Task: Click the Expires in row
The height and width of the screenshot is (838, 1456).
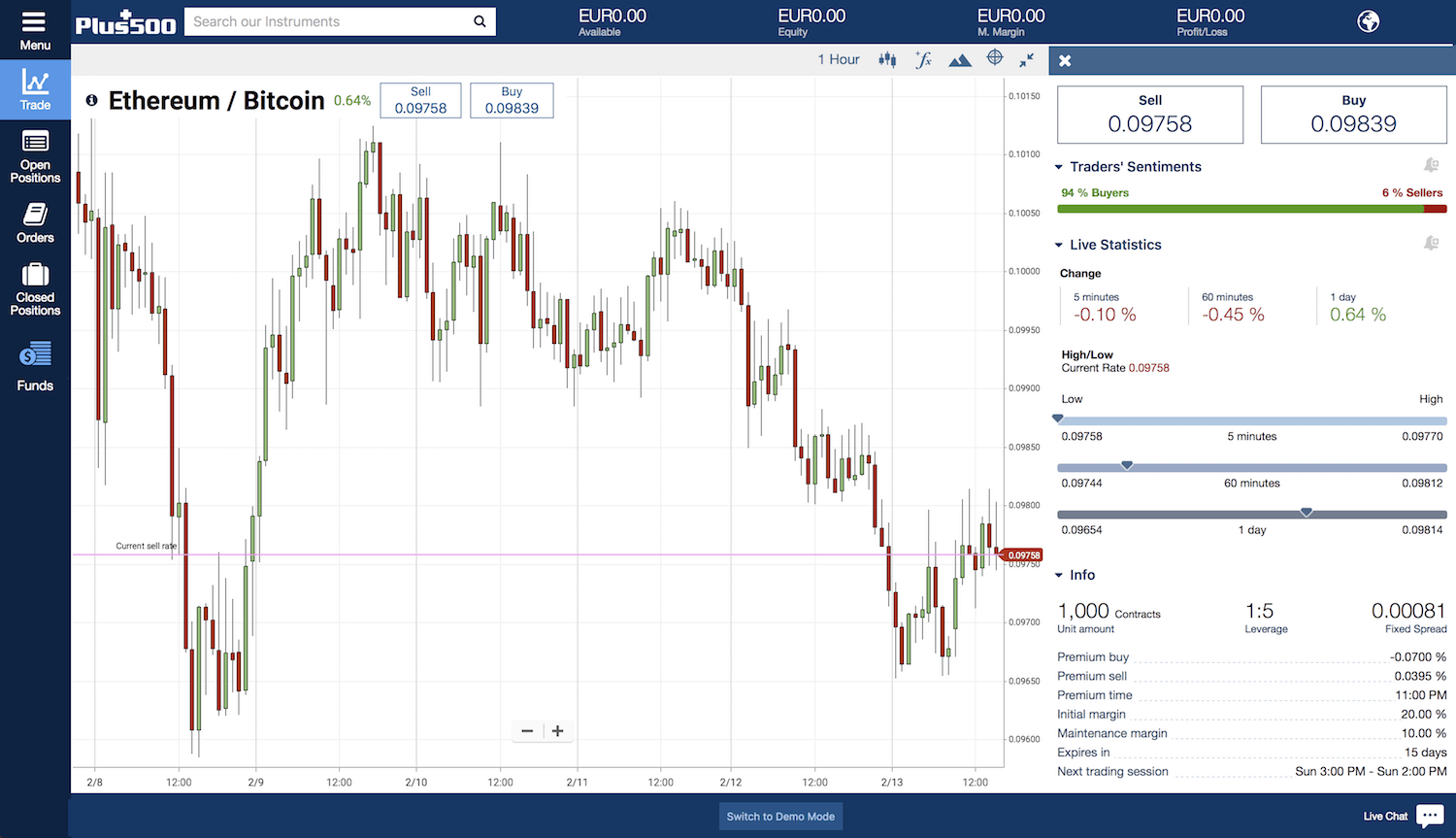Action: tap(1252, 753)
